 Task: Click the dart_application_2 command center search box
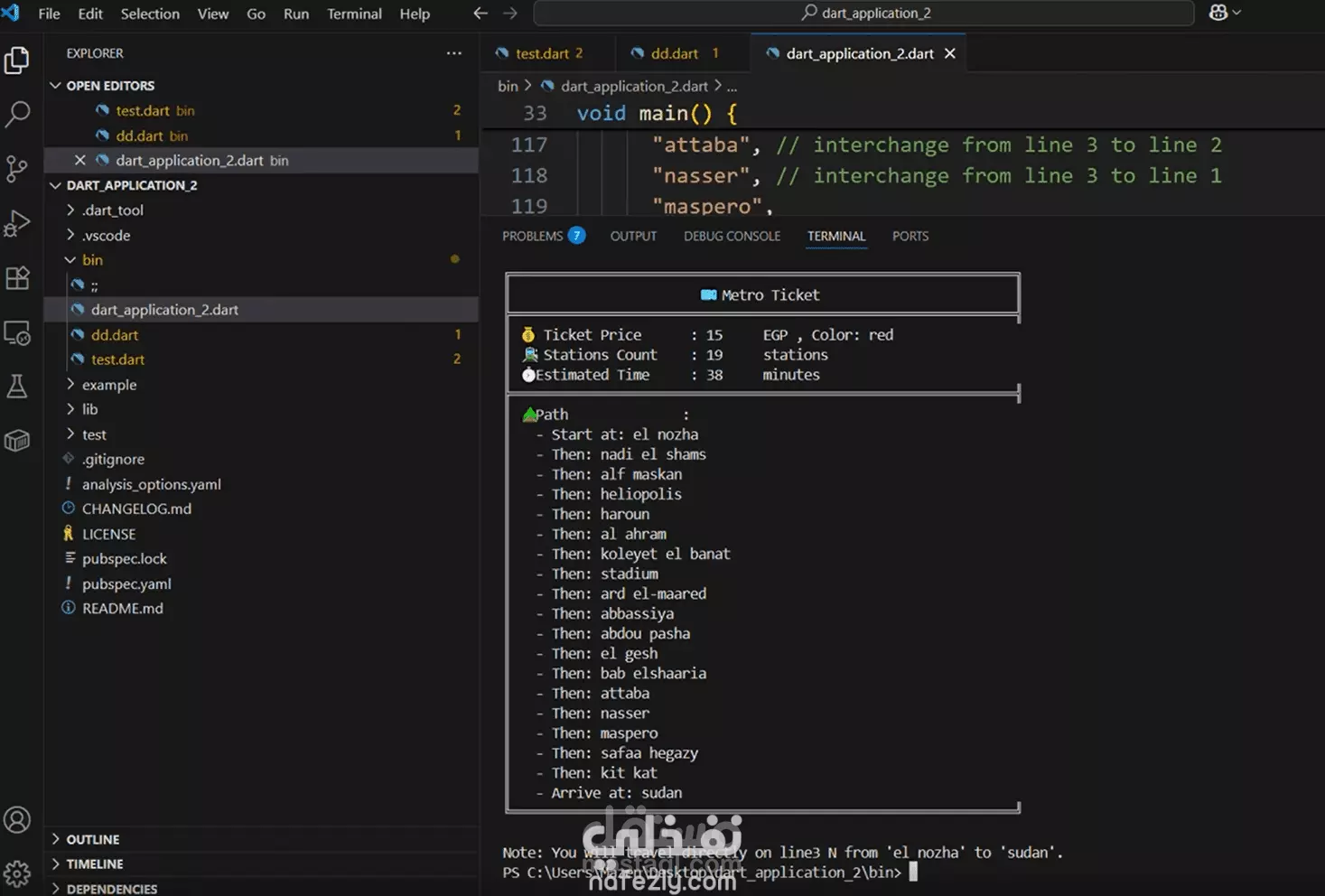pyautogui.click(x=864, y=13)
